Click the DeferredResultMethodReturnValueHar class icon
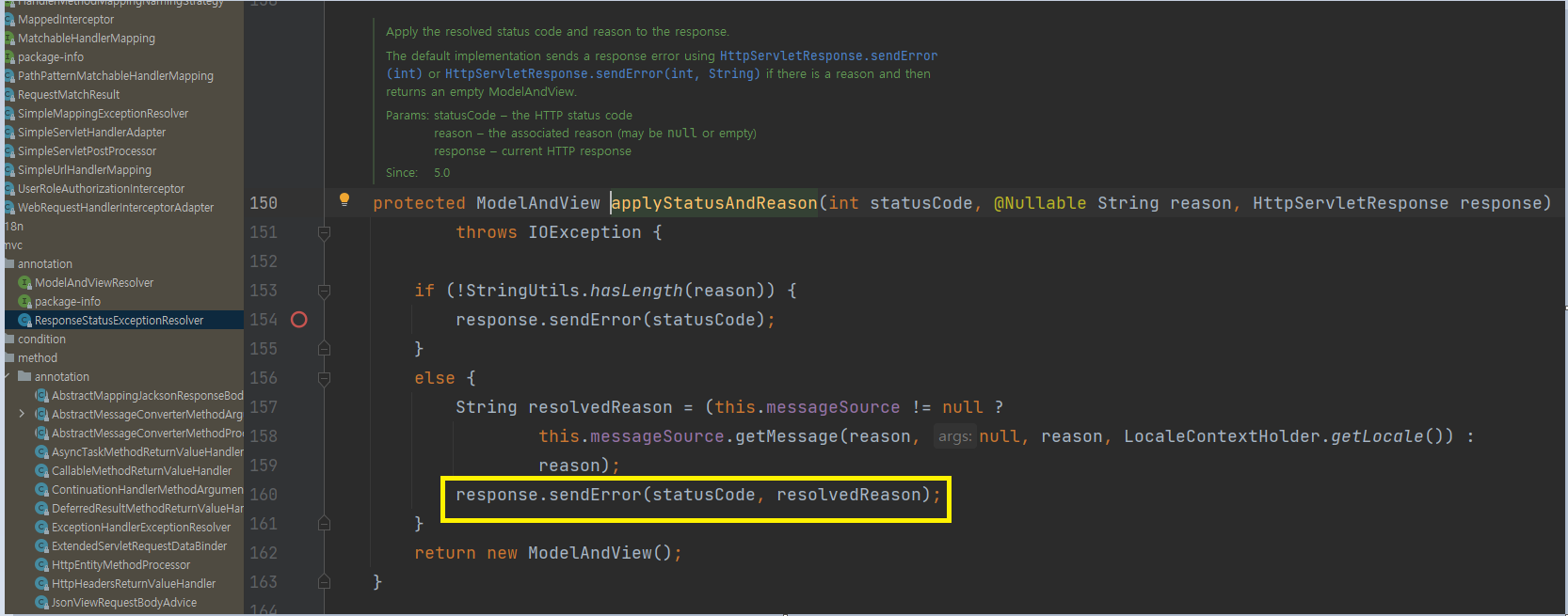 (42, 509)
